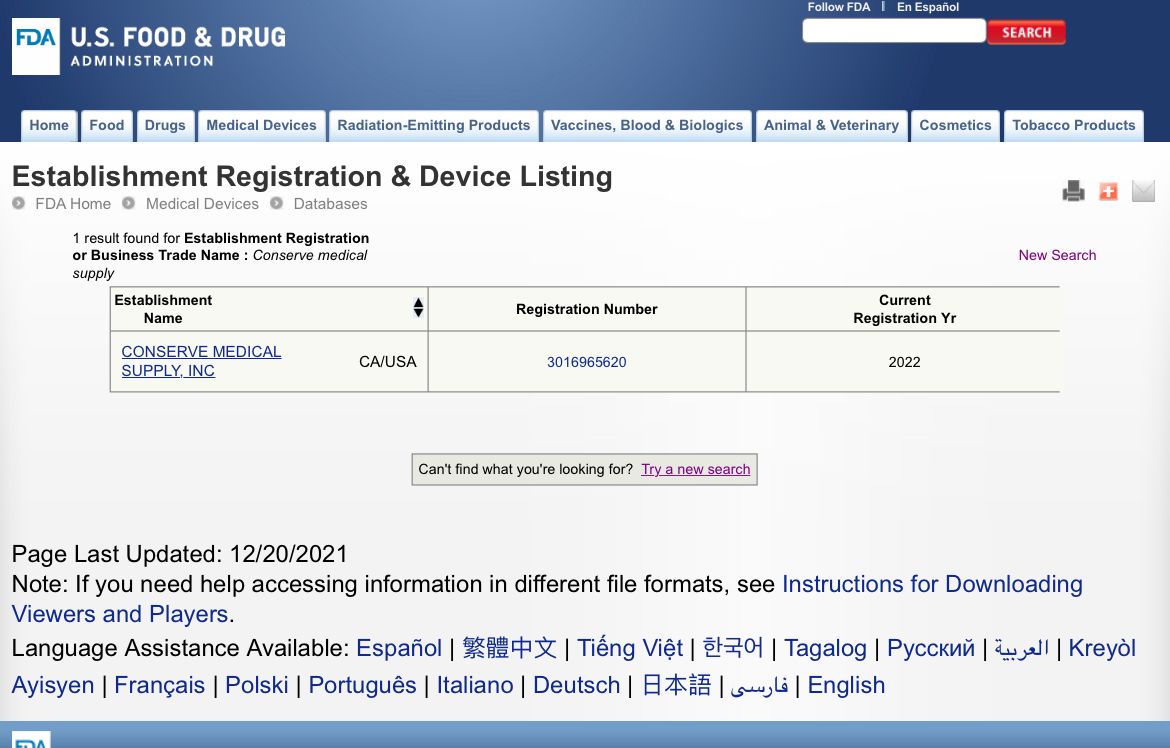Click the red SEARCH button
The image size is (1170, 748).
pos(1026,32)
